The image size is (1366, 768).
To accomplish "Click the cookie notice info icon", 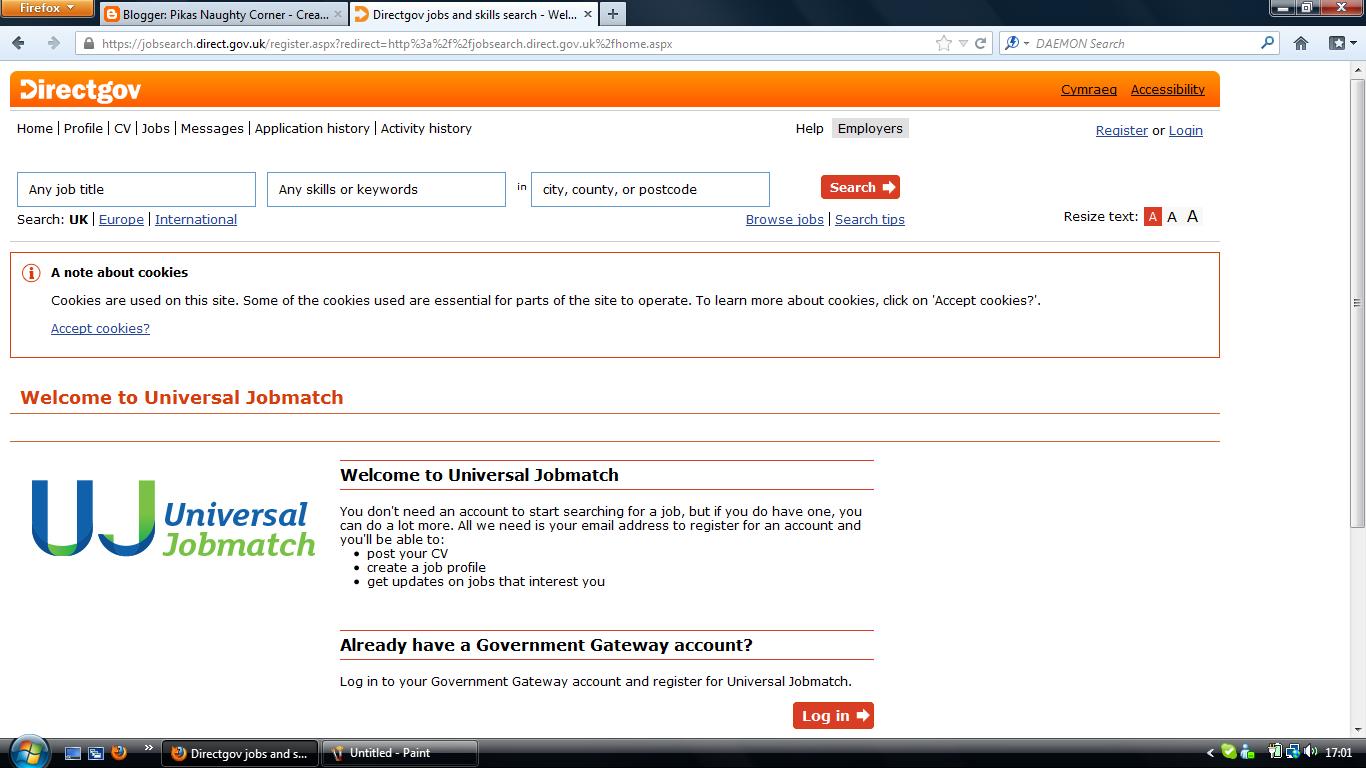I will [x=31, y=273].
